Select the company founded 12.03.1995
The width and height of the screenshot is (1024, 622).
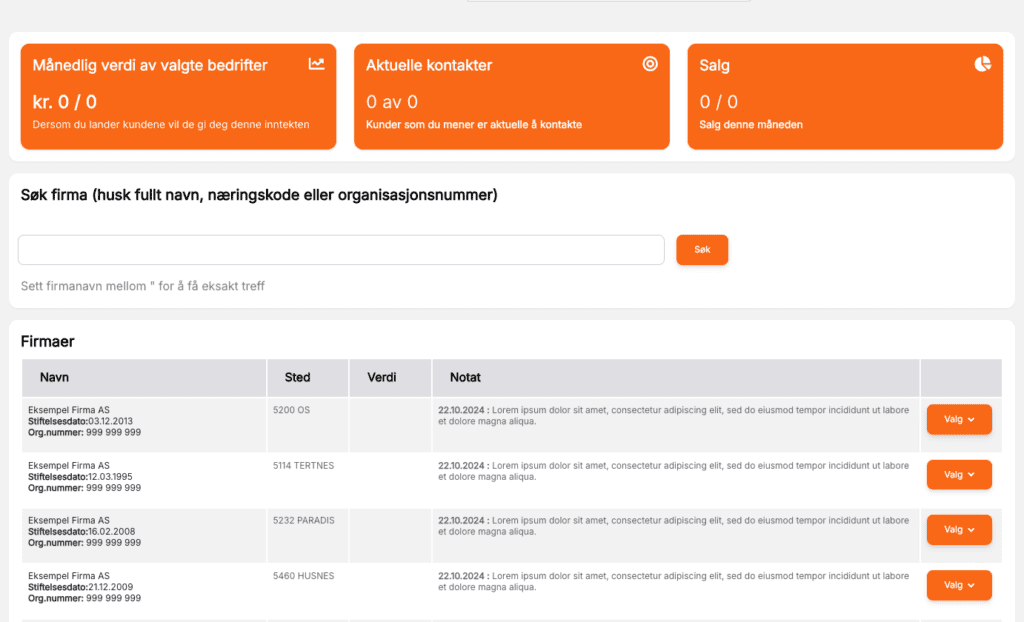click(69, 466)
